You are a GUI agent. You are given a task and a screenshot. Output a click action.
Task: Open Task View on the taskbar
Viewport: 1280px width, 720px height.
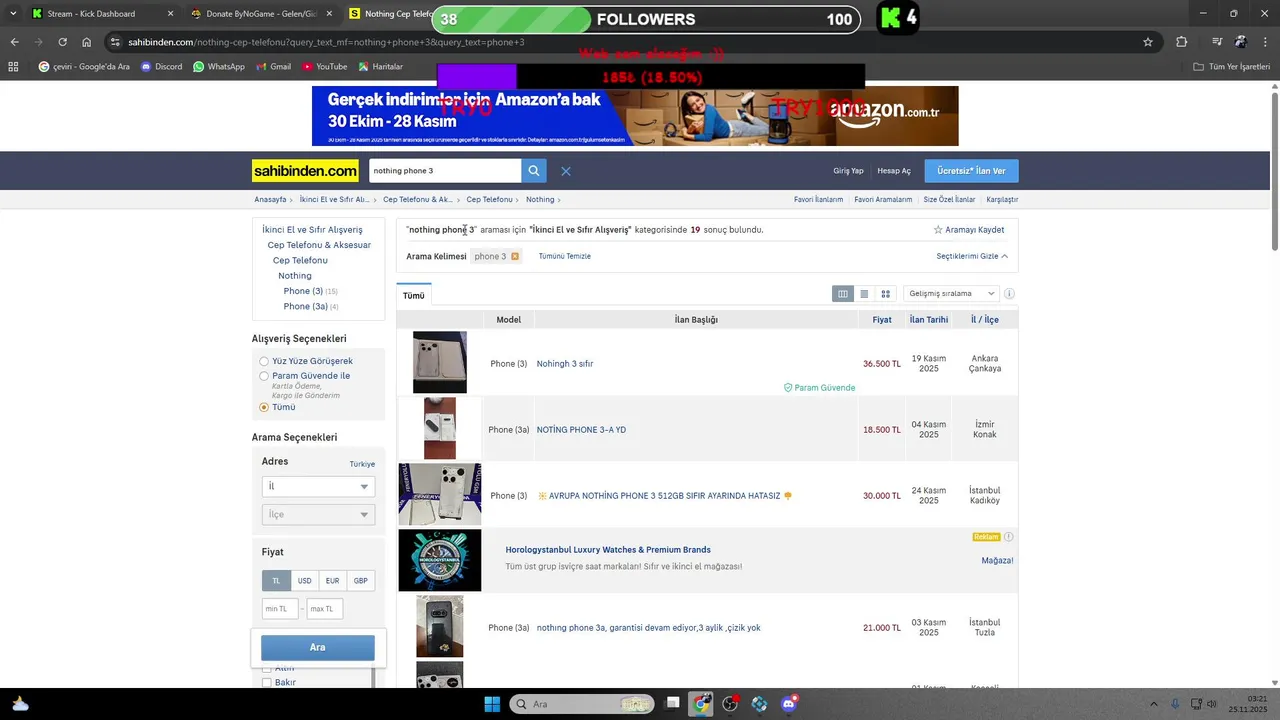click(673, 704)
